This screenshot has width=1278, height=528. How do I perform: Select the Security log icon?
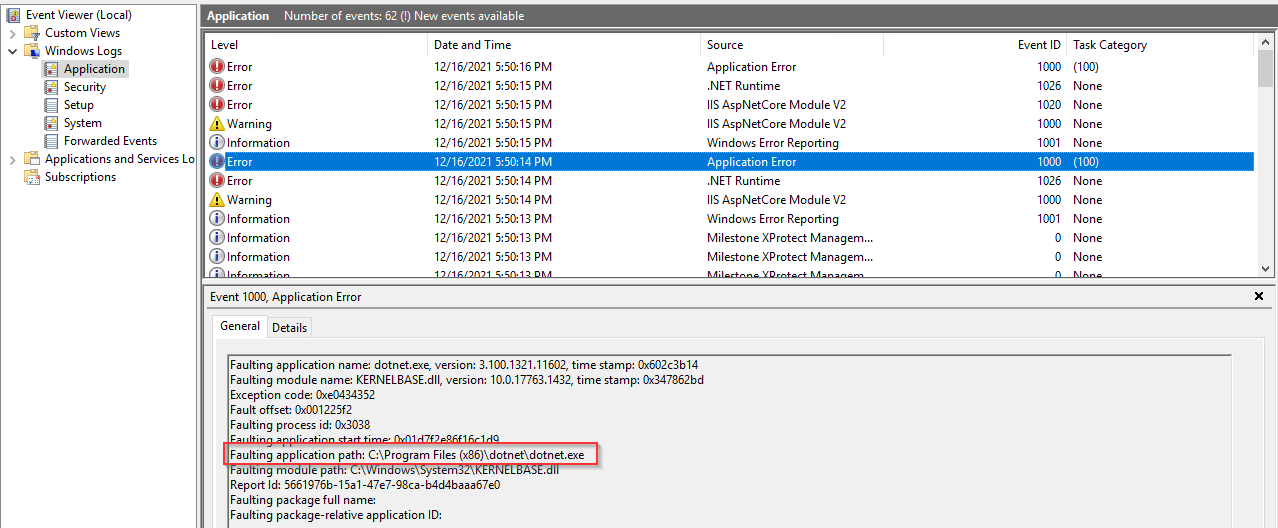click(52, 87)
